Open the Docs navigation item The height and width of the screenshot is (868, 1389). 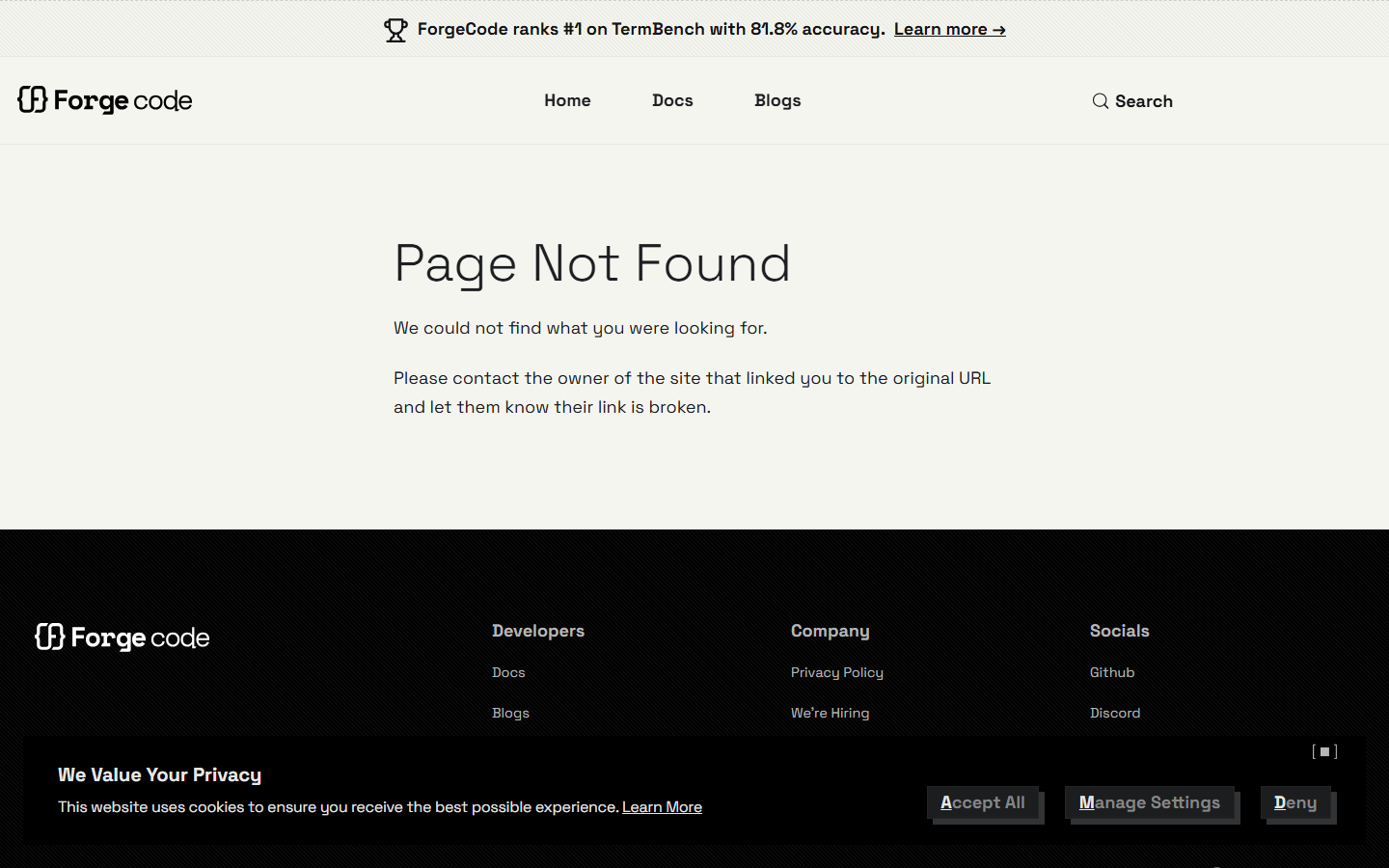[x=672, y=100]
